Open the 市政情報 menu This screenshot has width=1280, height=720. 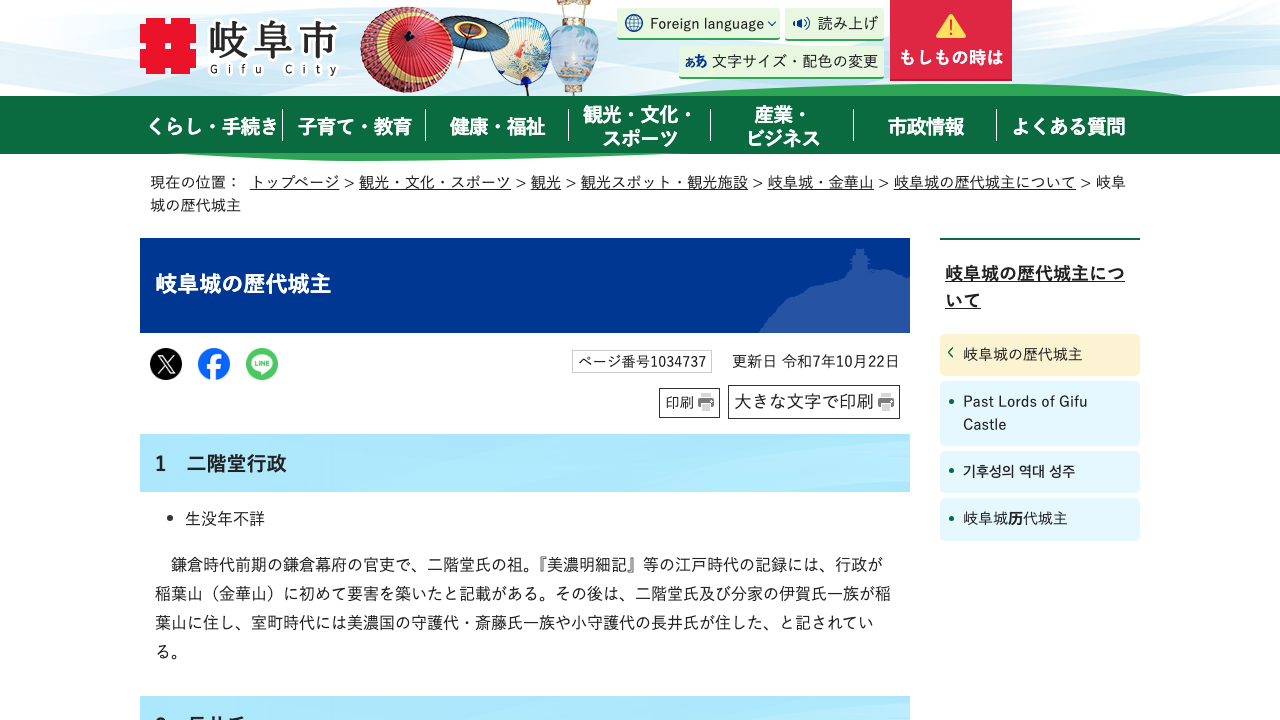926,126
